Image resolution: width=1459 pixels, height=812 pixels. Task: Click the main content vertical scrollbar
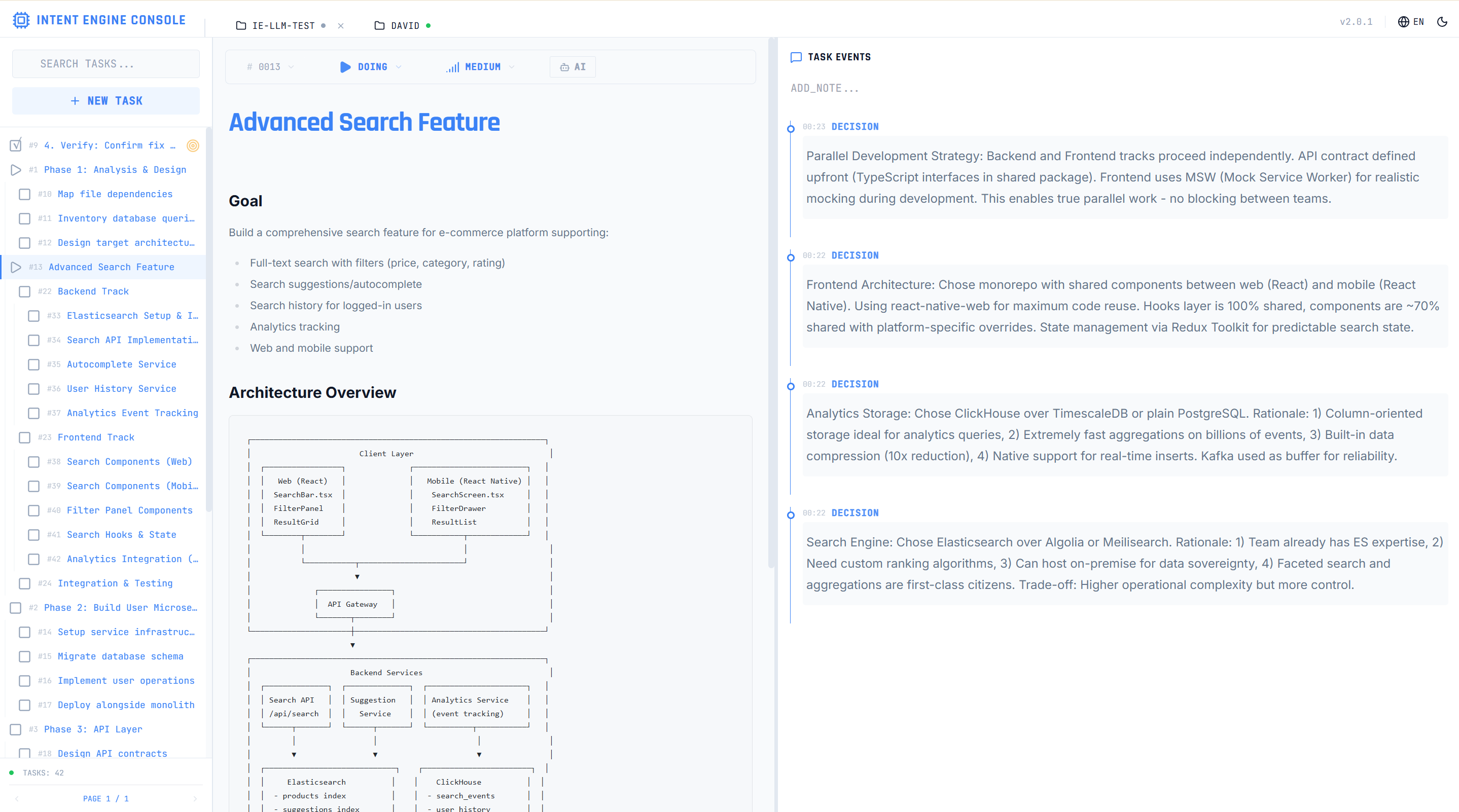[x=771, y=303]
